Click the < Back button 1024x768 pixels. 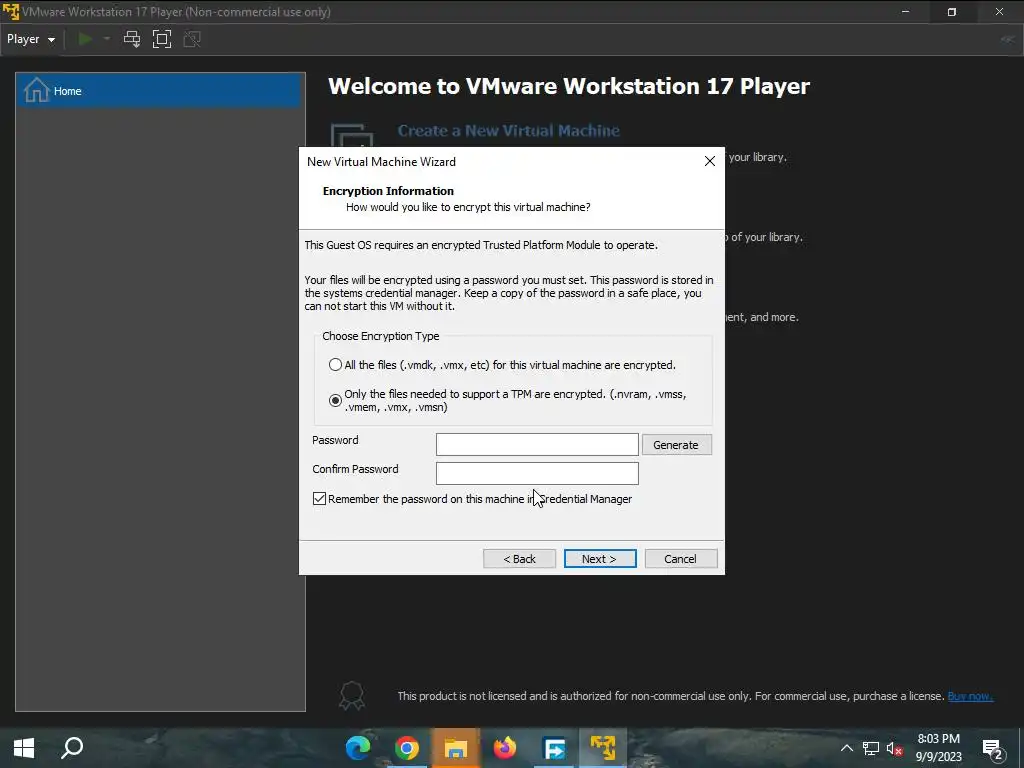[519, 559]
